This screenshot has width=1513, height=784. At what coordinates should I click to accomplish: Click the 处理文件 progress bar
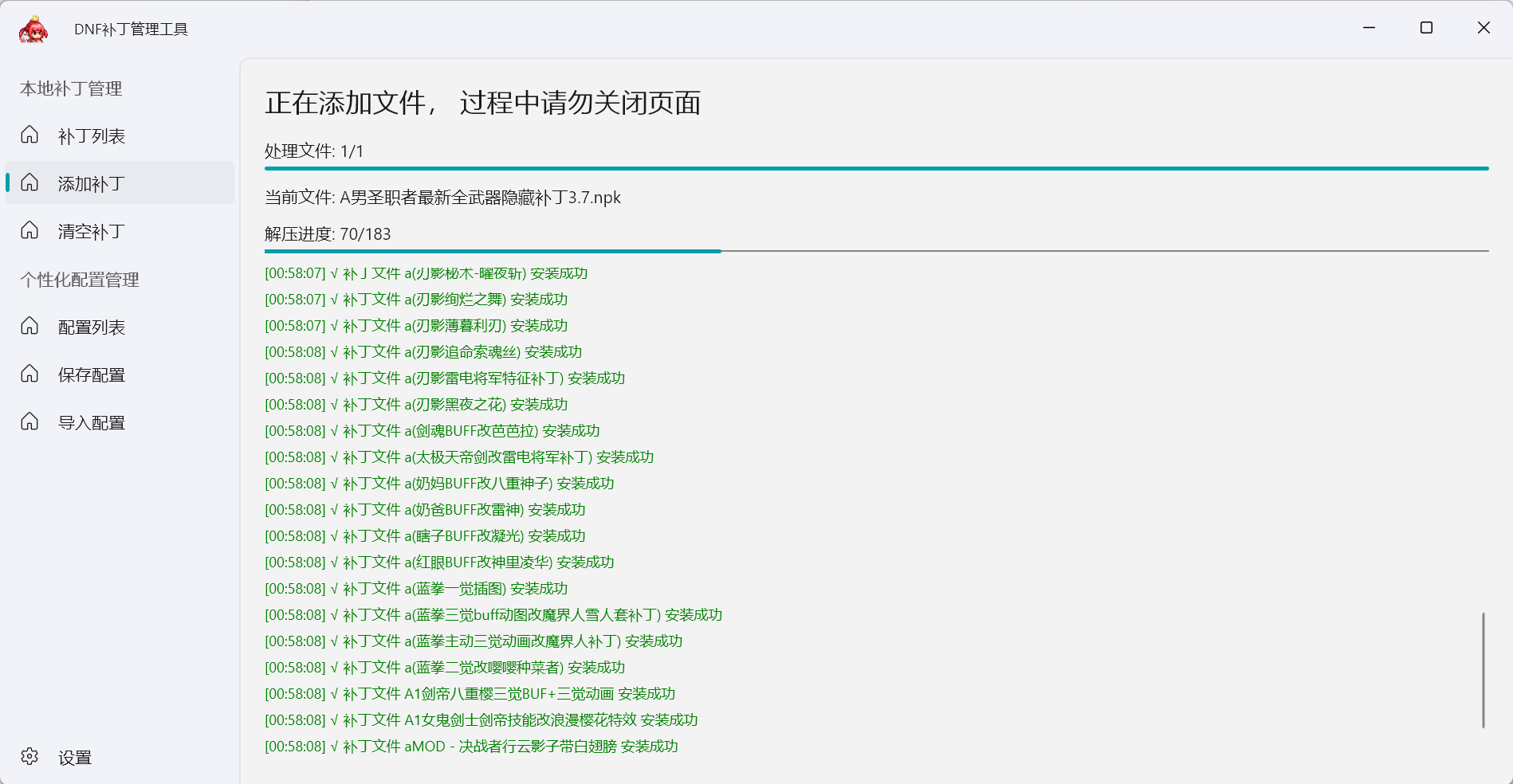[x=876, y=168]
